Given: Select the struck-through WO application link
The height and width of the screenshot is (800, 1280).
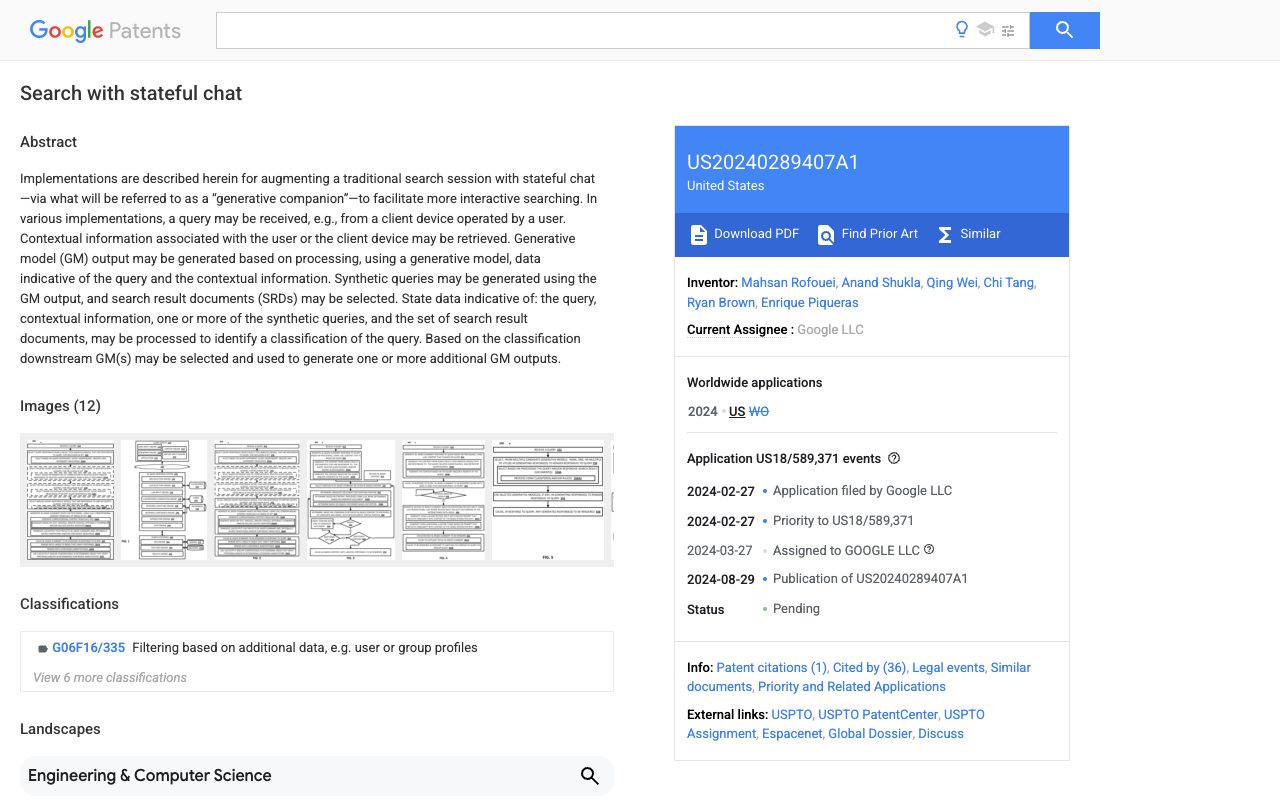Looking at the screenshot, I should (759, 411).
